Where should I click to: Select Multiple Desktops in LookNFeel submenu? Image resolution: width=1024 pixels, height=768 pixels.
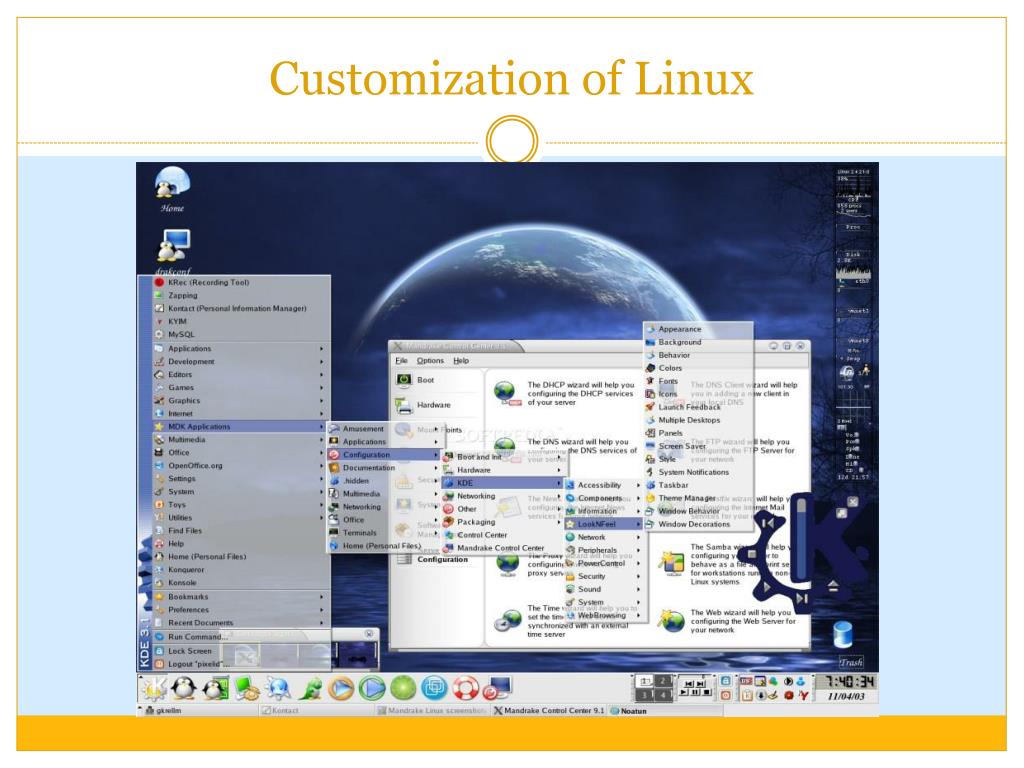click(698, 420)
